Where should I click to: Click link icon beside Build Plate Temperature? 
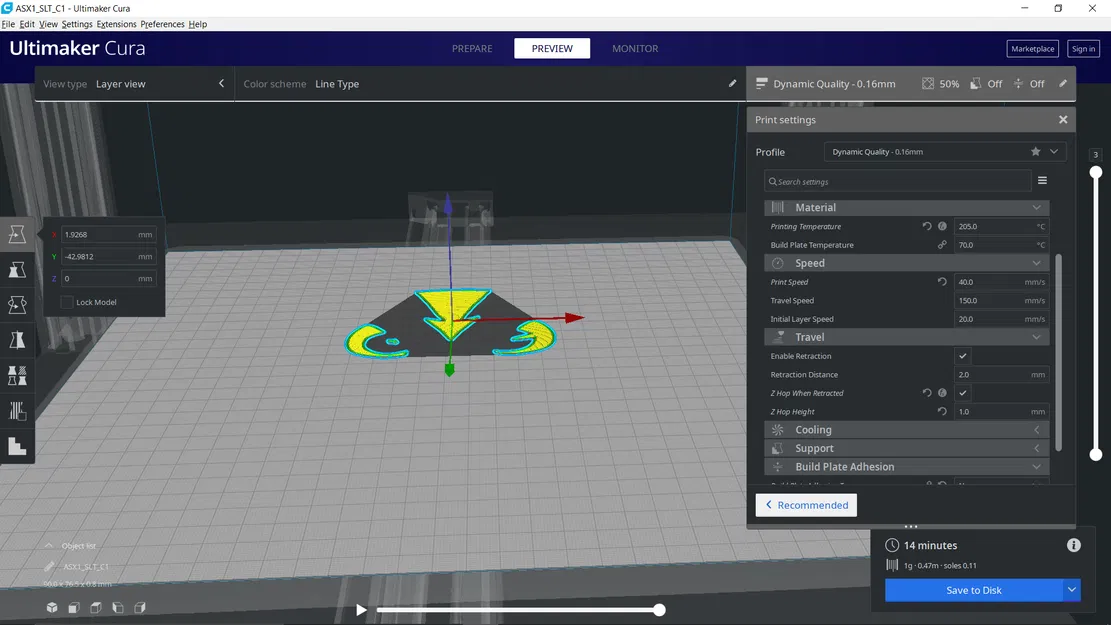point(942,244)
